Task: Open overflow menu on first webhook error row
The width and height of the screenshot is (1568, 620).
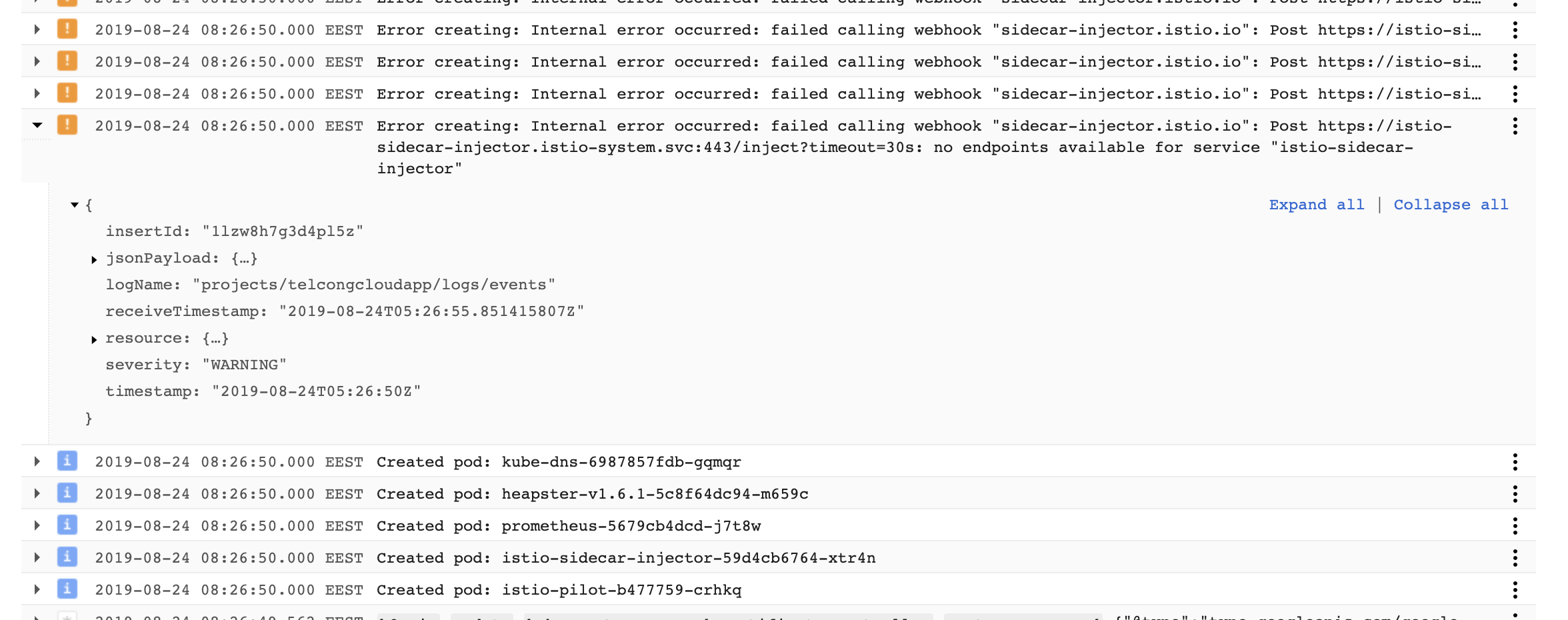Action: [1516, 29]
